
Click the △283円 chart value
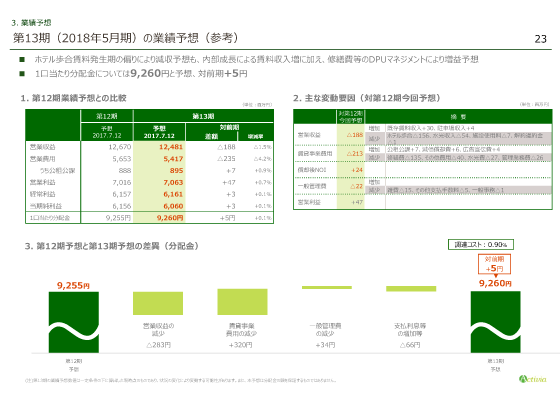(x=158, y=345)
